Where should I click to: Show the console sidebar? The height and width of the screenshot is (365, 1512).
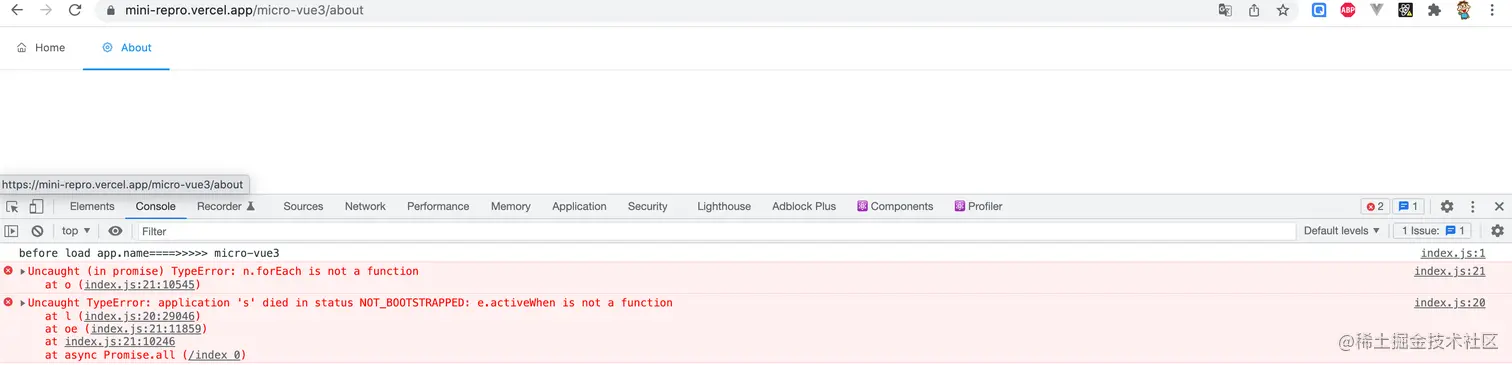click(x=12, y=231)
